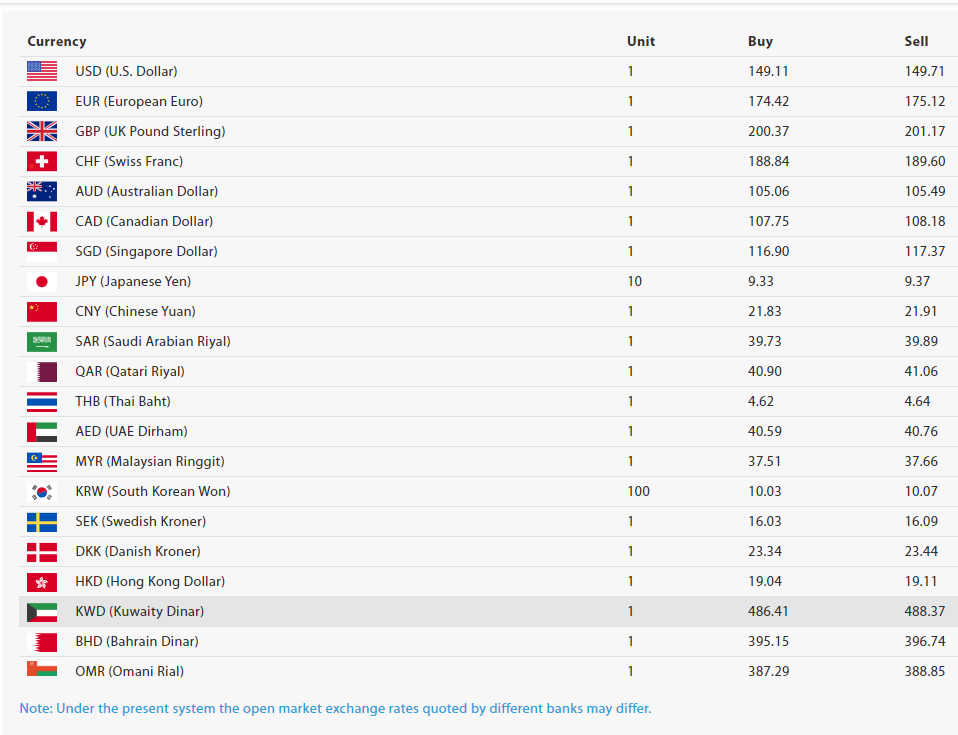Click the open market rates note text

pos(335,708)
